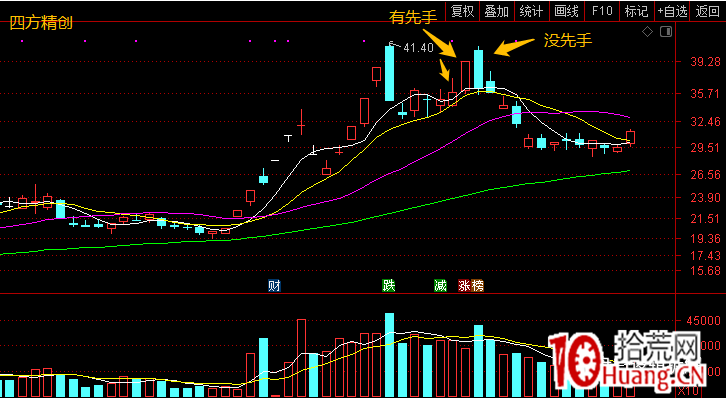Click the 复权 toolbar button

click(463, 11)
